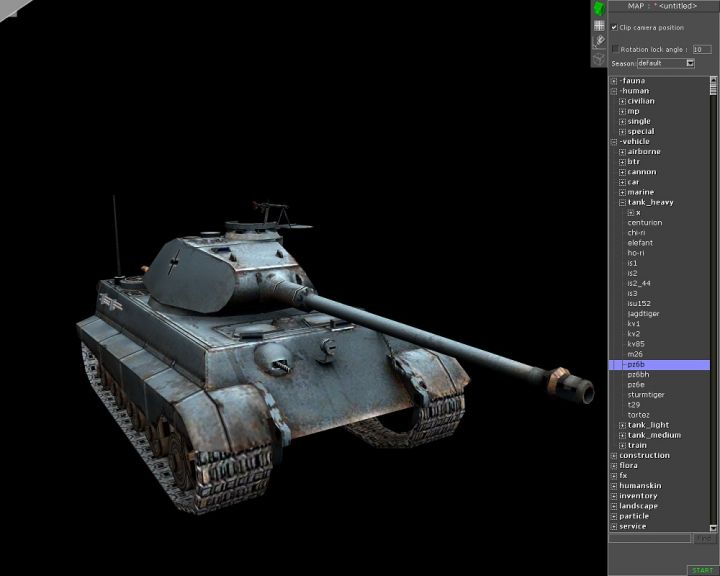This screenshot has width=720, height=576.
Task: Expand the tank_light folder
Action: 622,425
